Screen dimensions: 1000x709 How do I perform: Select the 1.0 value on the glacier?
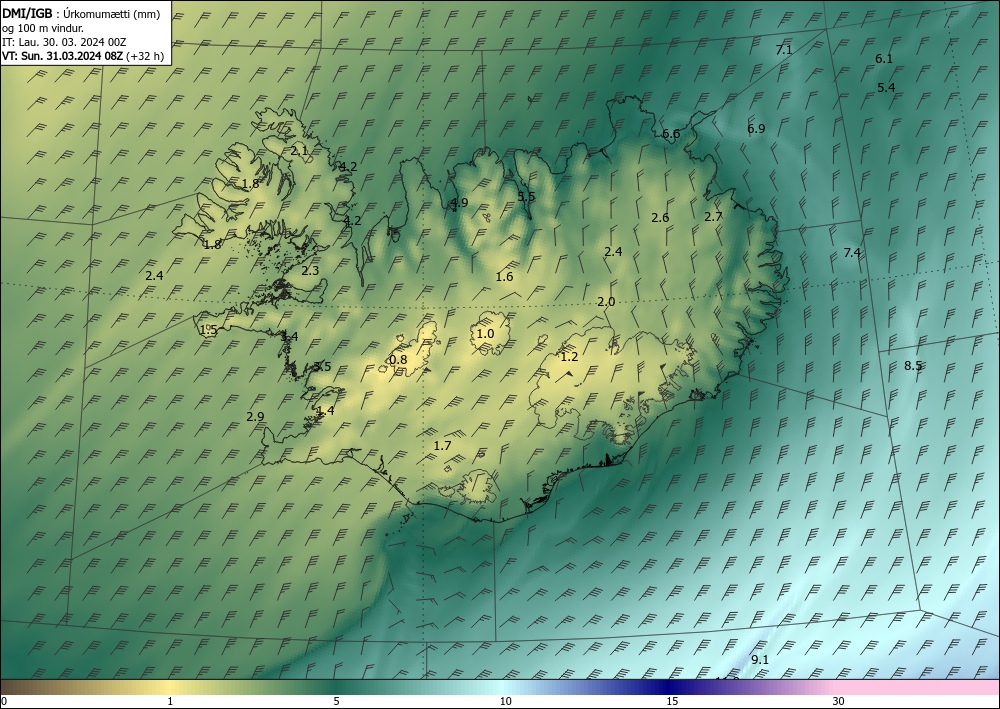point(485,333)
